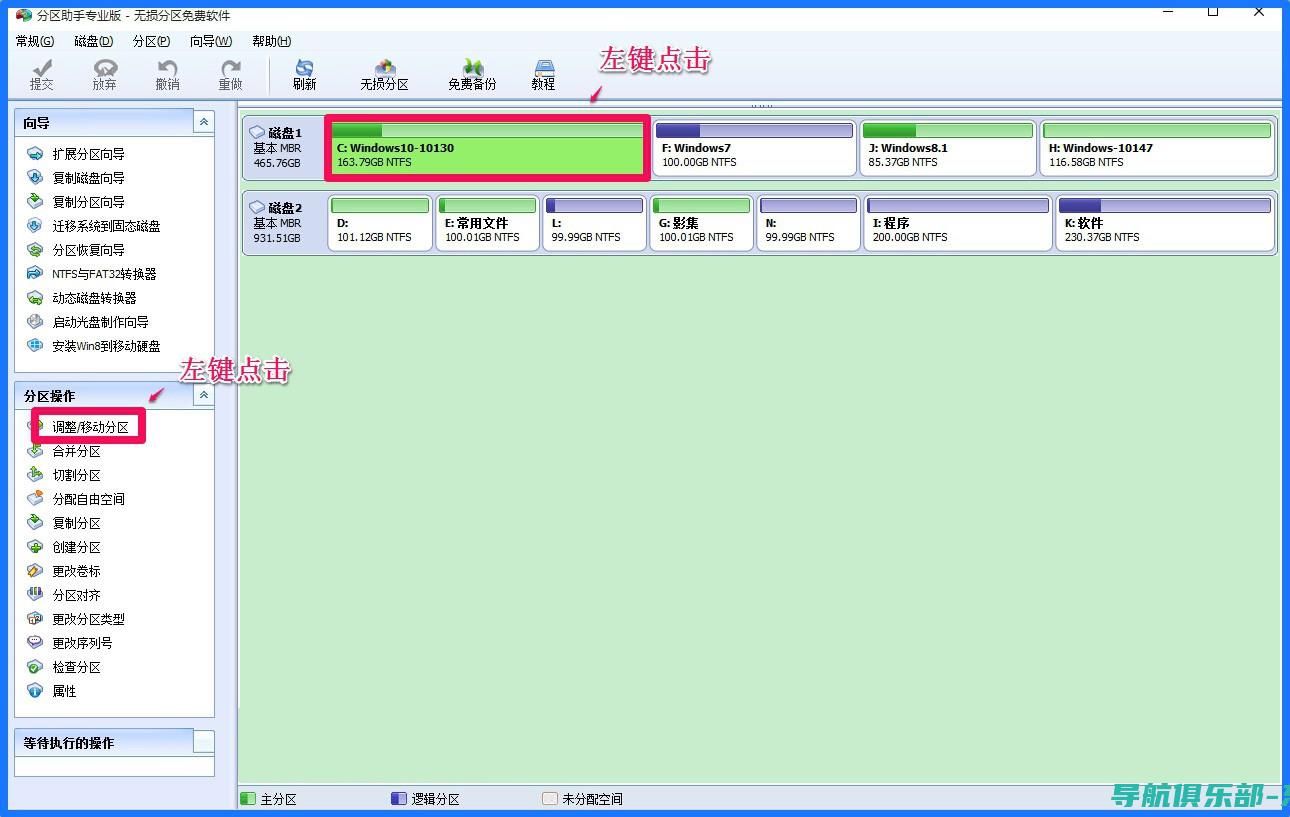Select the 磁盘2 disk header
1290x817 pixels.
point(284,224)
